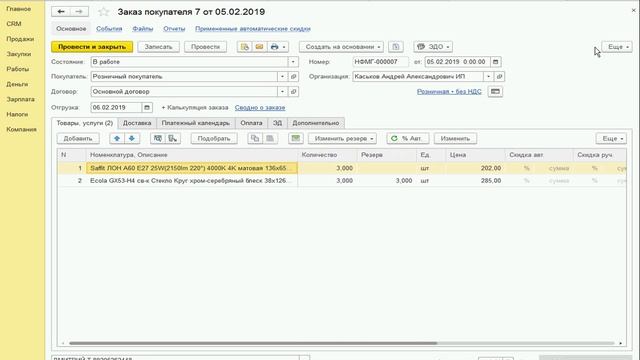Viewport: 640px width, 360px height.
Task: Click the Розничная • Без НДС link
Action: click(x=449, y=91)
